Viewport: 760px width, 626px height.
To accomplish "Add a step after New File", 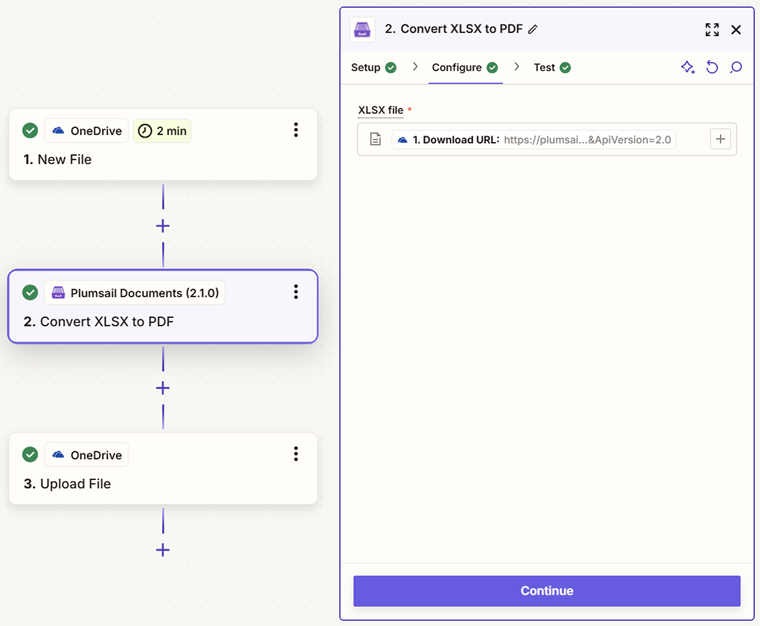I will 163,226.
